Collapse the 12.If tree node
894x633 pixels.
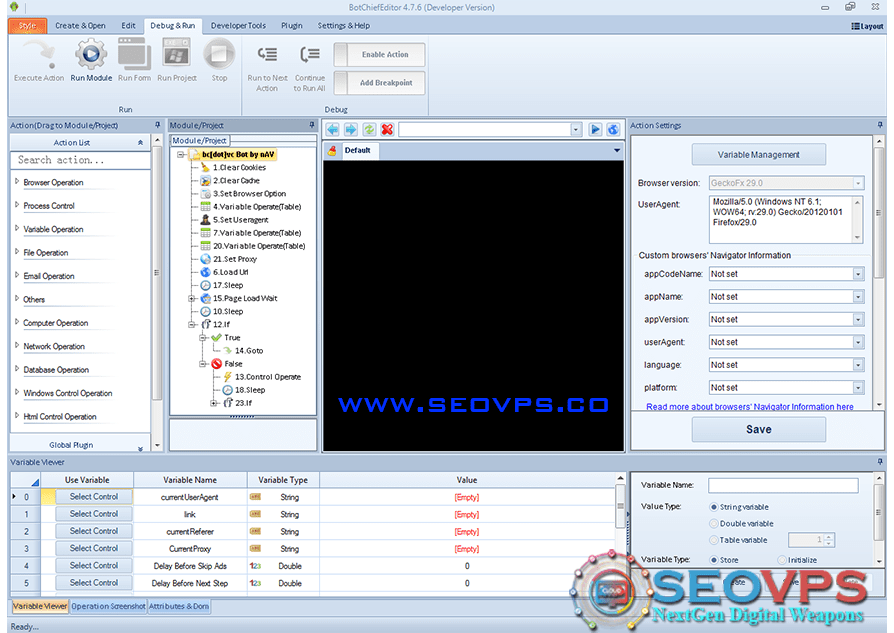tap(193, 324)
